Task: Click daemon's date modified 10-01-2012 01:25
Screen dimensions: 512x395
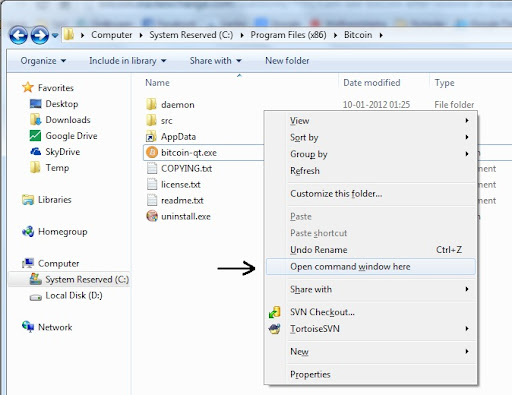Action: (x=376, y=105)
